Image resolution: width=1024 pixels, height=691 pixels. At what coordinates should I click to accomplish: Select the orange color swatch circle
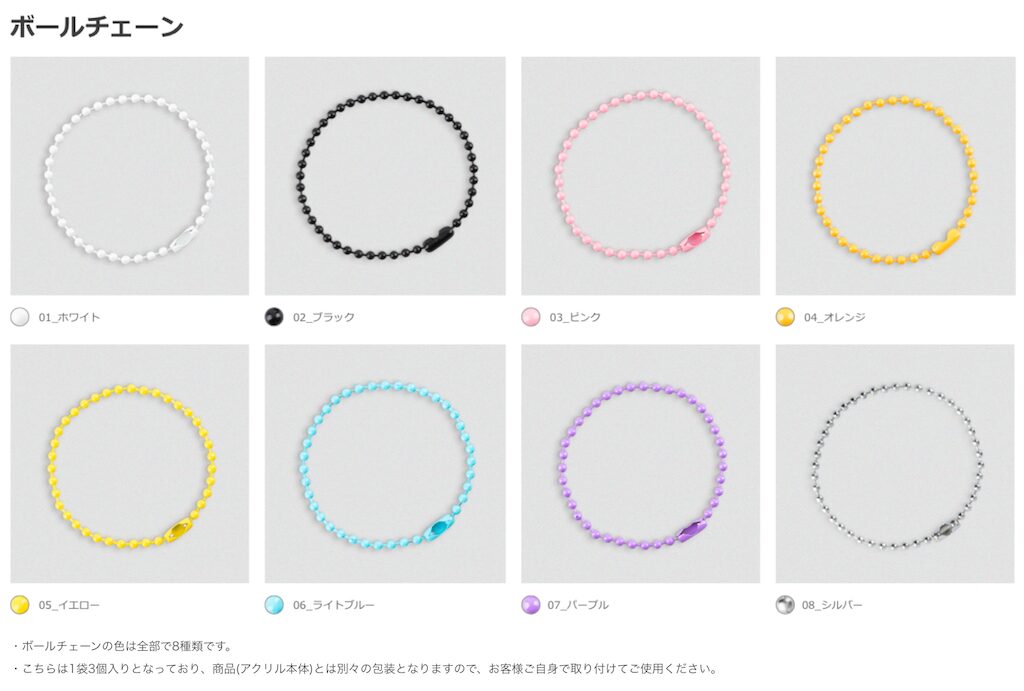(785, 317)
